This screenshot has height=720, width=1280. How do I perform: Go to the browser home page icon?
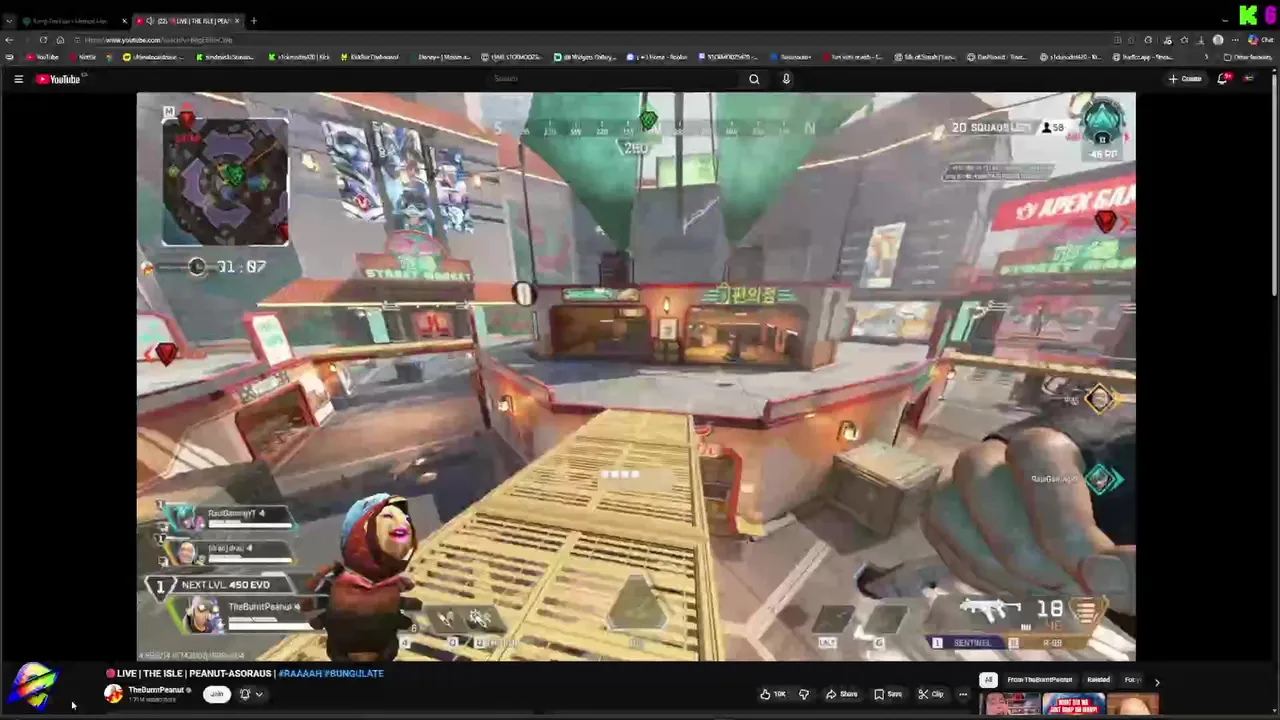pyautogui.click(x=60, y=40)
